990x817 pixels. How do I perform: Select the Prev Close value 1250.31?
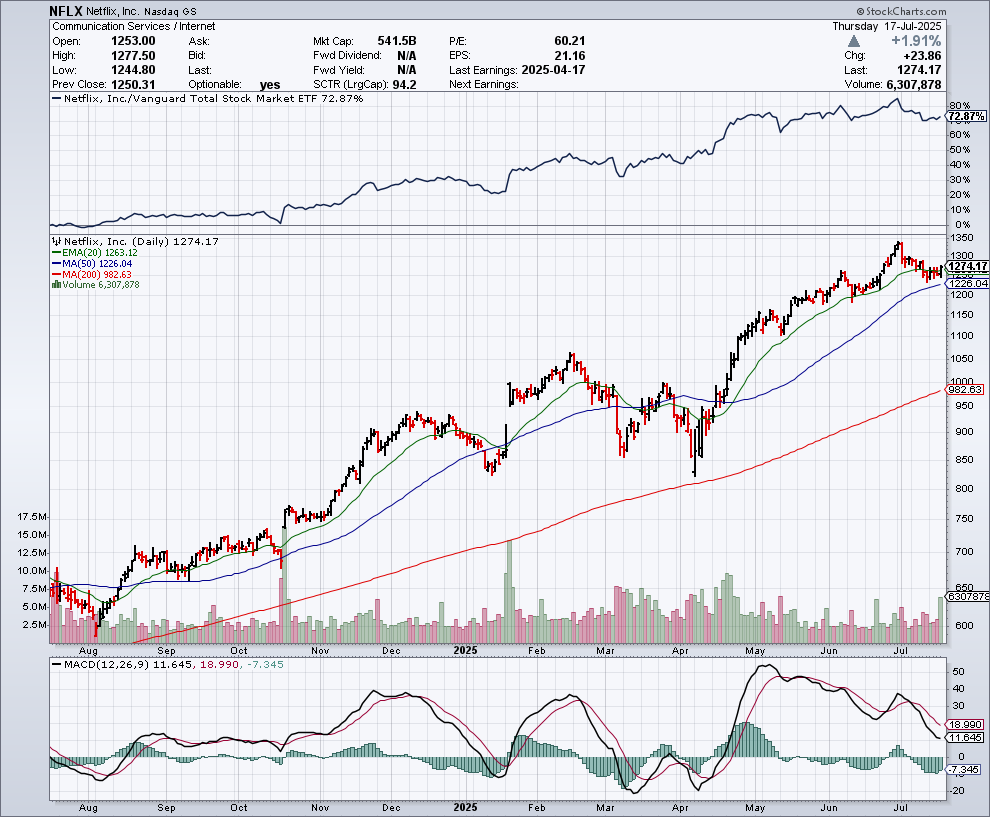tap(133, 85)
